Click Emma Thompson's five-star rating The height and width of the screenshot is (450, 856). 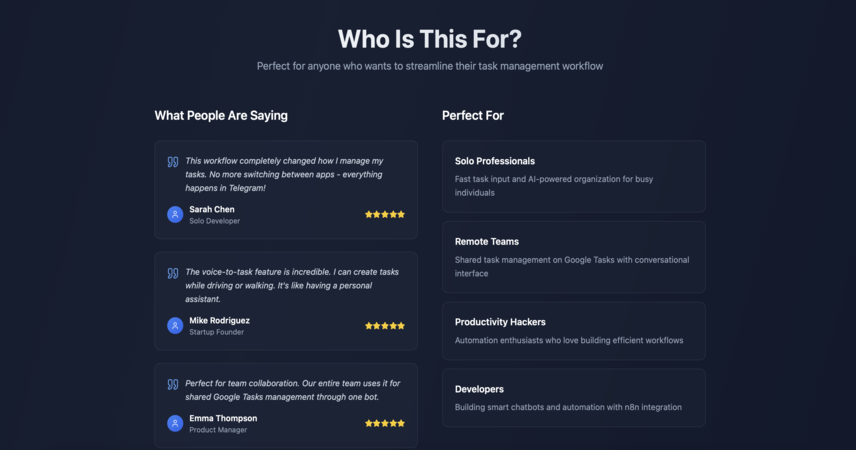pos(385,423)
